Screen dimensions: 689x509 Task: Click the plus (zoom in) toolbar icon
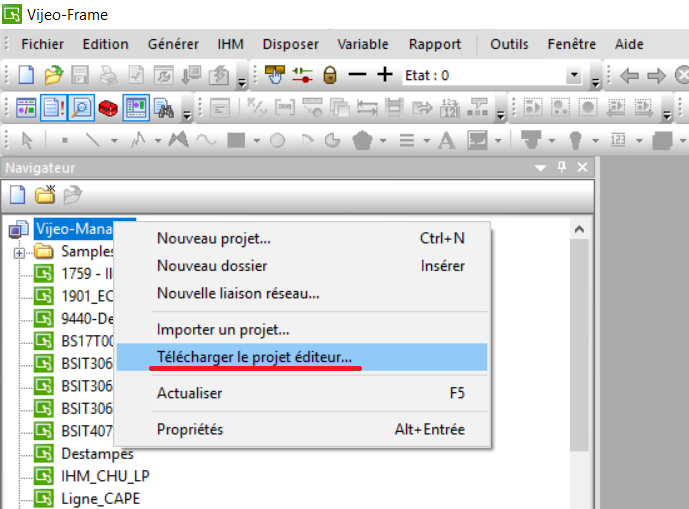(385, 74)
